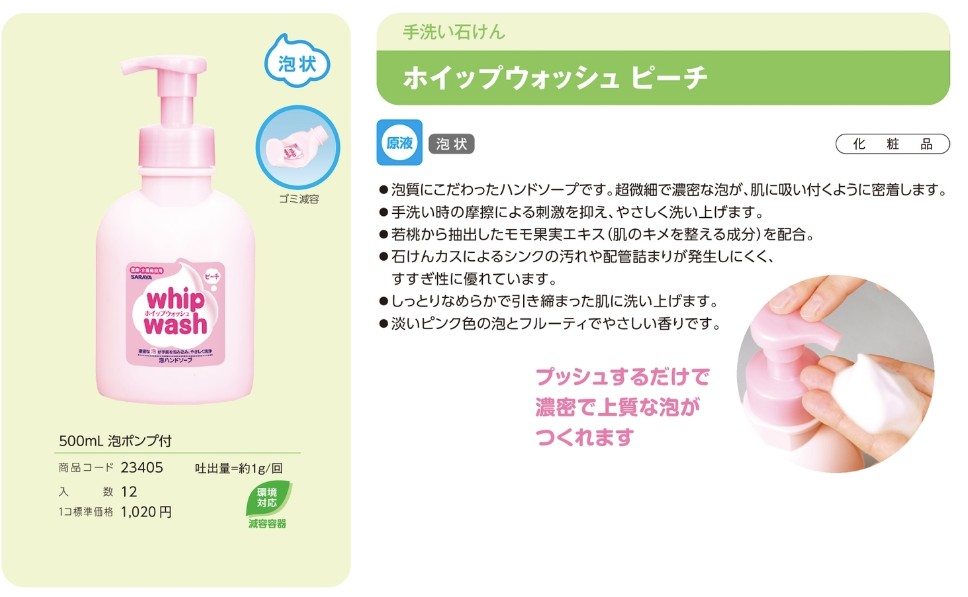Open the circular foam-in-hand photo

[x=835, y=374]
